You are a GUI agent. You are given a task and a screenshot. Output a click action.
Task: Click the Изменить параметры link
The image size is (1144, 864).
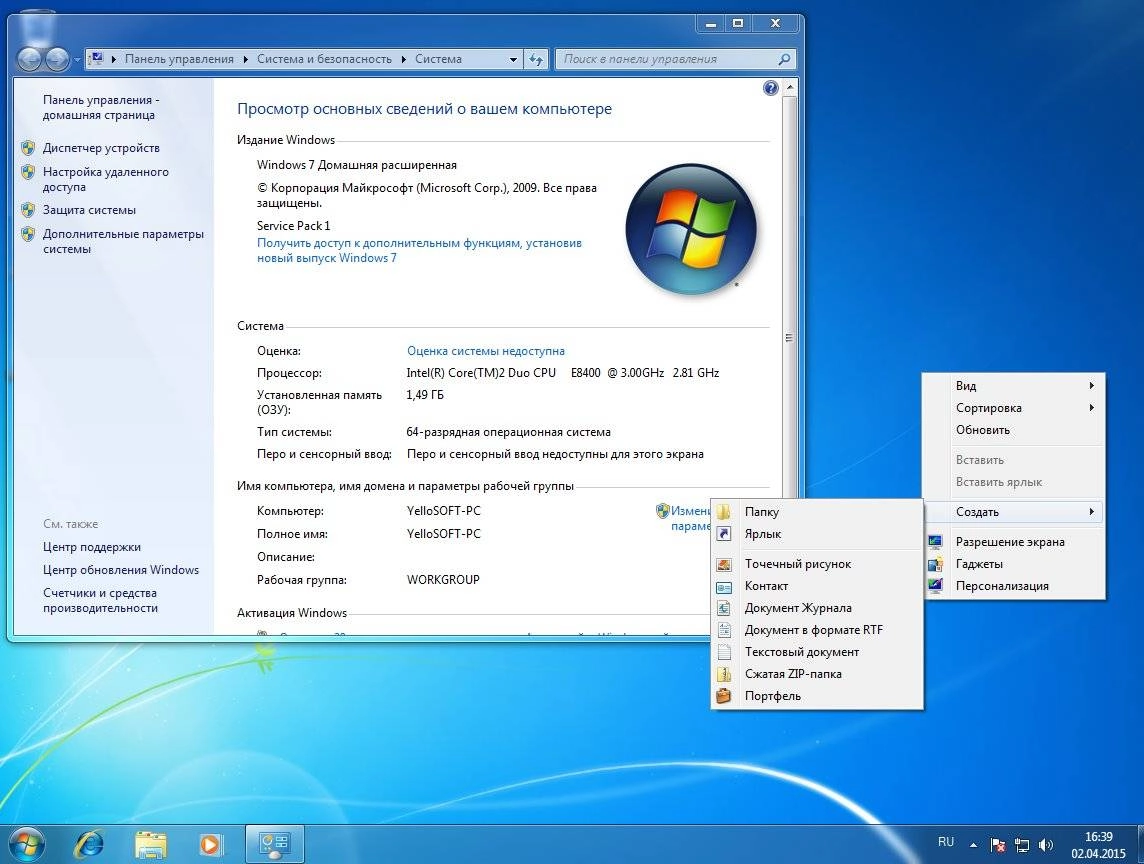(x=690, y=518)
